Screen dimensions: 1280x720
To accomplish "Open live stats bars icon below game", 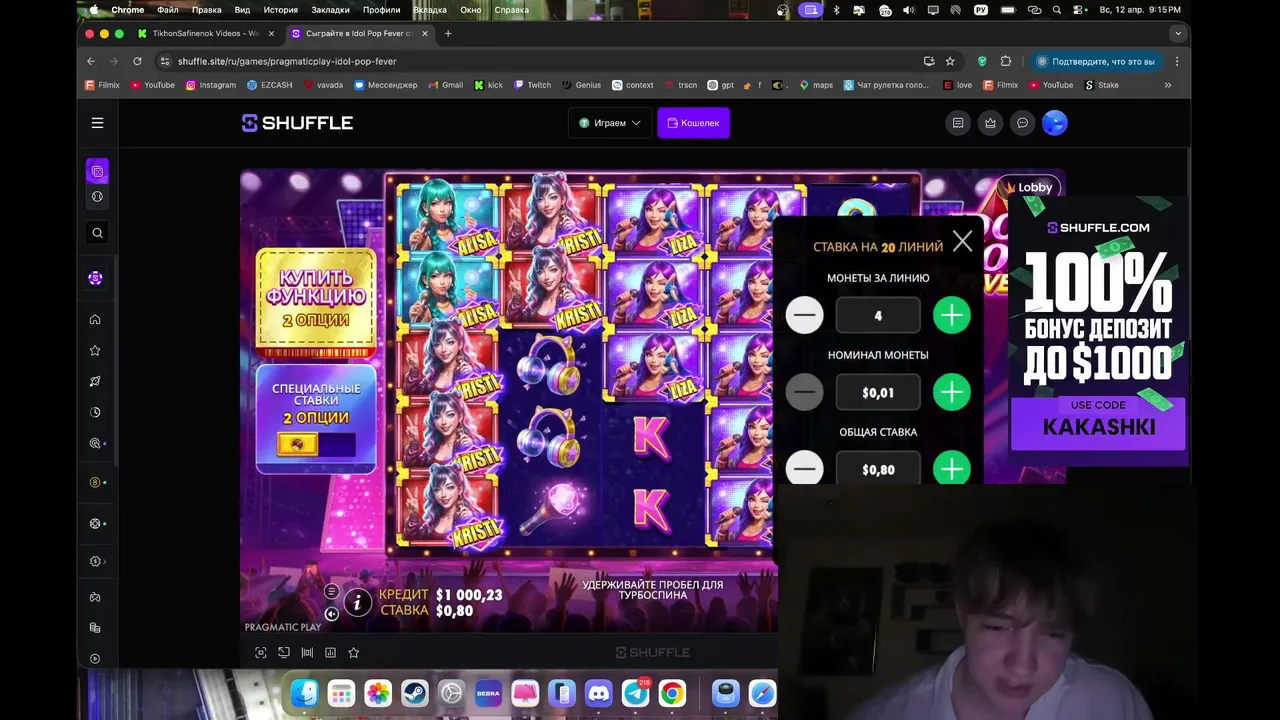I will (x=307, y=652).
